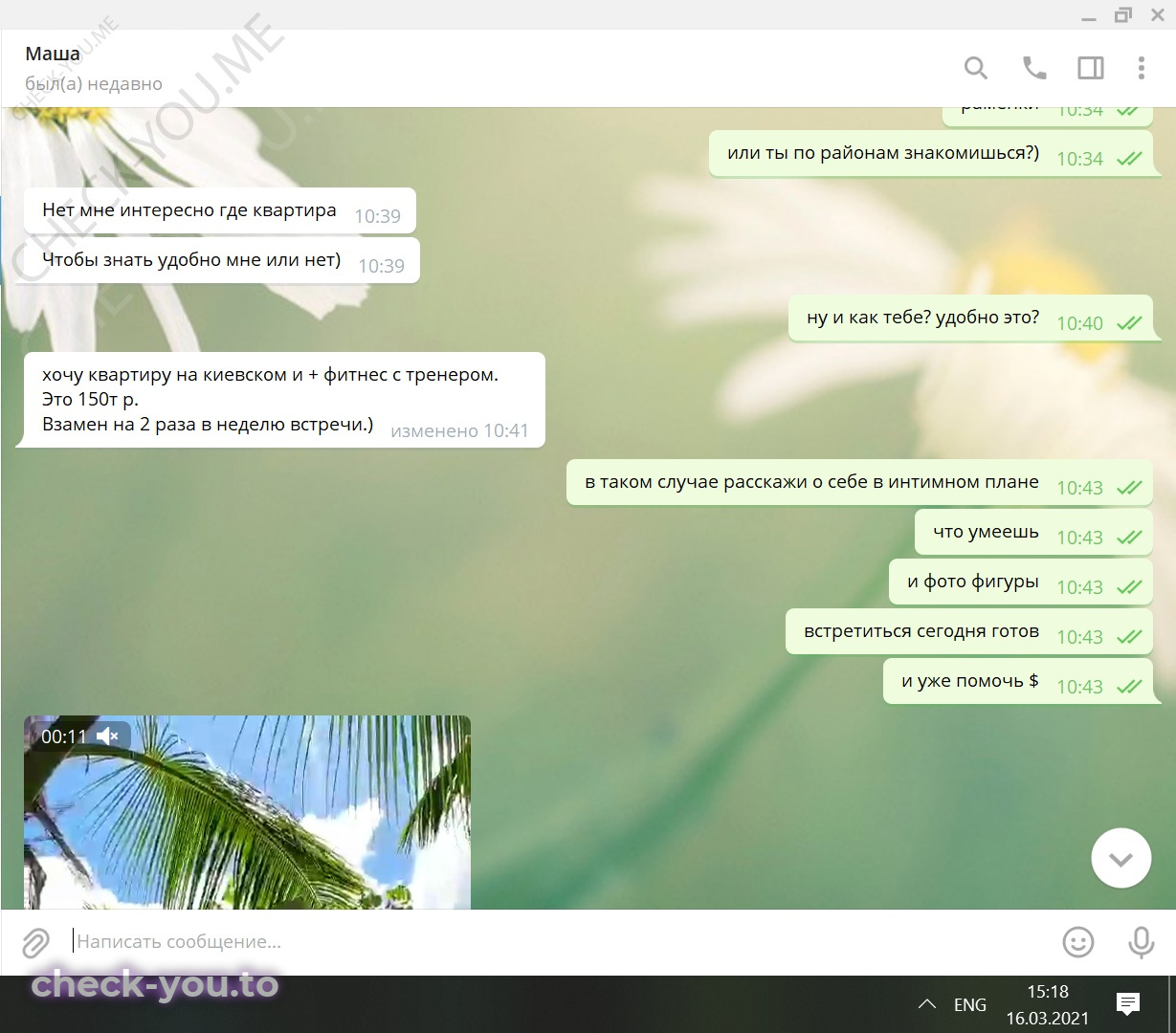Select message 'Нет мне интересно где квартира'

pos(219,210)
